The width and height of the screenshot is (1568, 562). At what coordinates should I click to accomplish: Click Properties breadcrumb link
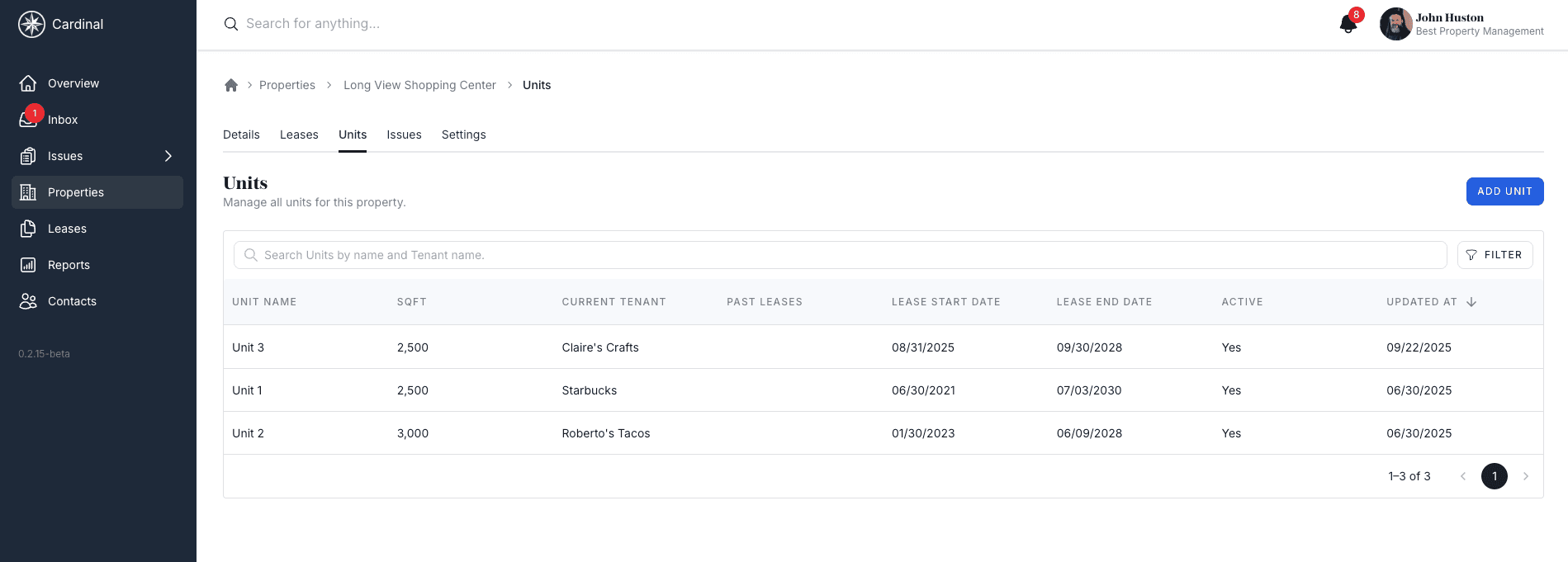pos(287,85)
